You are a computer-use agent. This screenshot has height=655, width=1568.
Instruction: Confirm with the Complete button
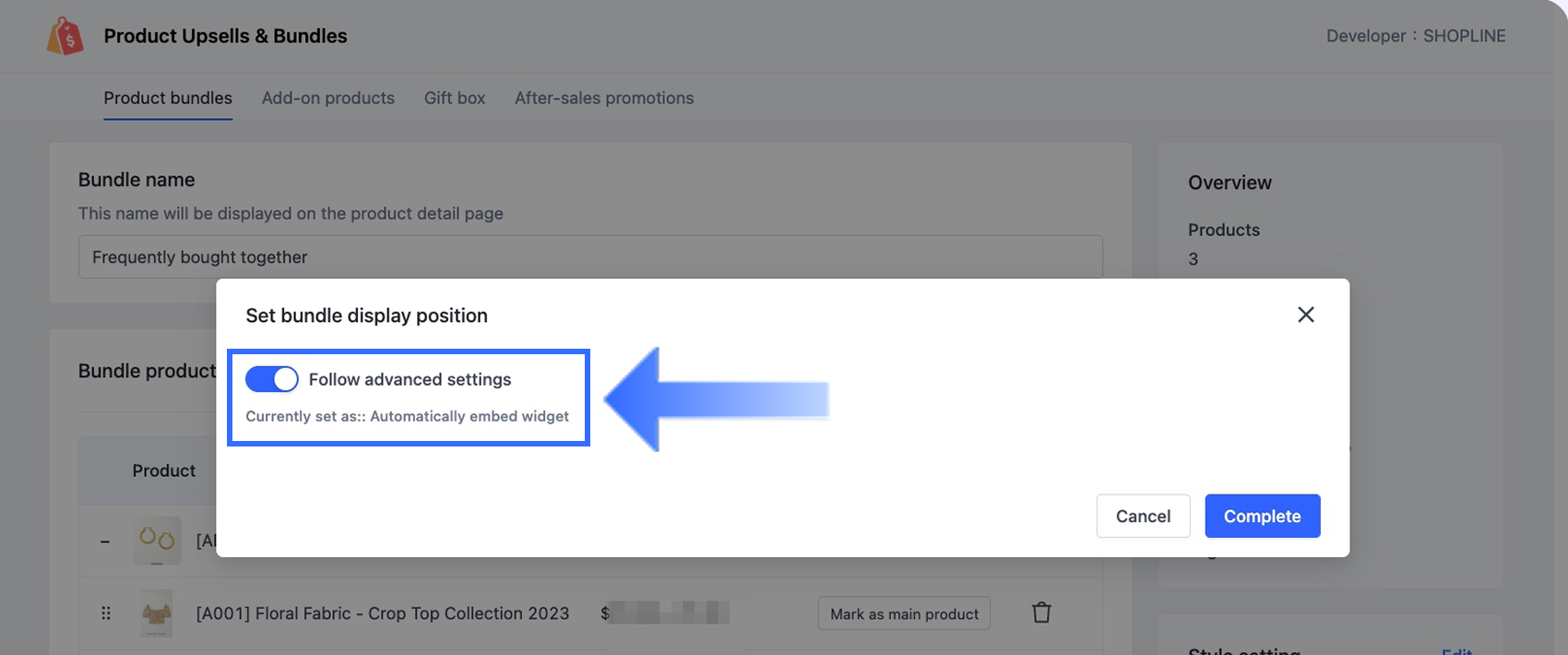click(x=1262, y=516)
